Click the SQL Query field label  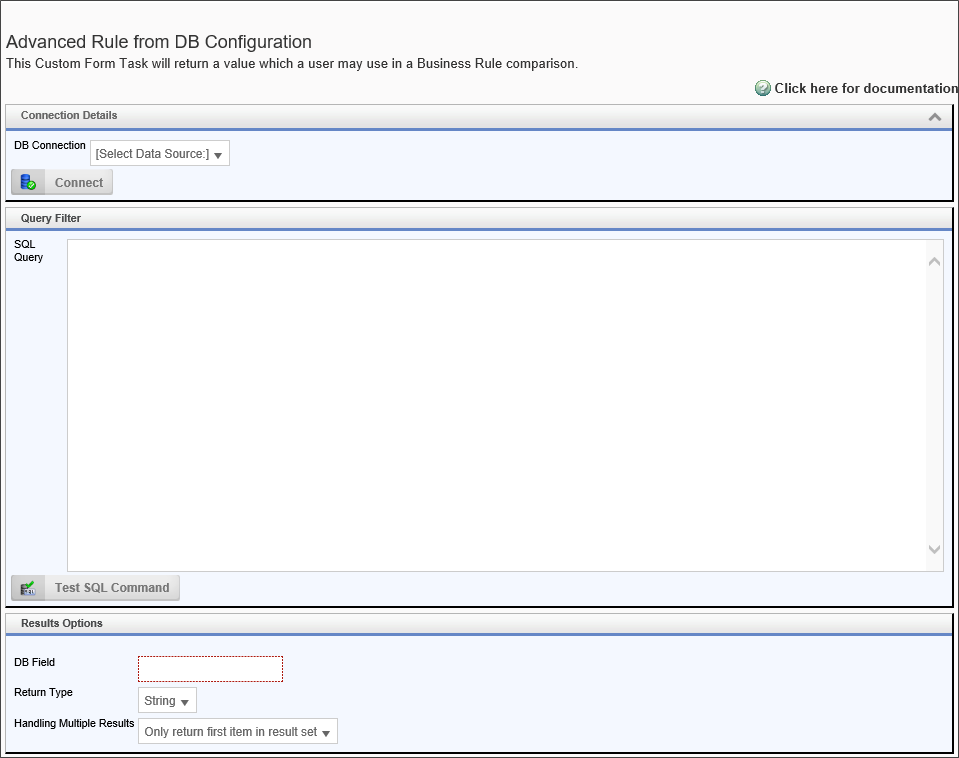28,251
